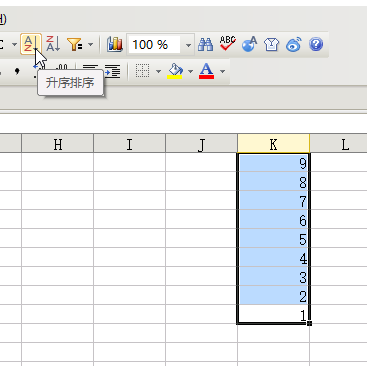Click the Sort Ascending A-Z button
Screen dimensions: 367x366
(31, 44)
